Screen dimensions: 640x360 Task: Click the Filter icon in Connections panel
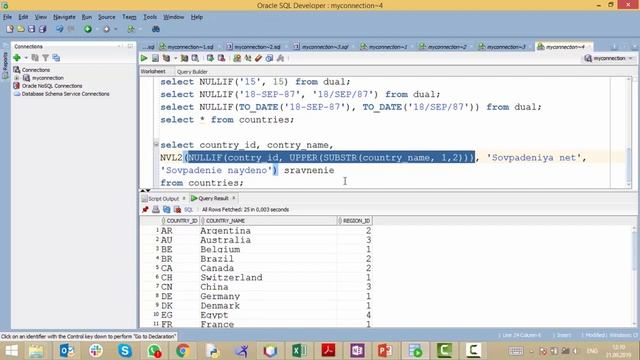click(46, 58)
